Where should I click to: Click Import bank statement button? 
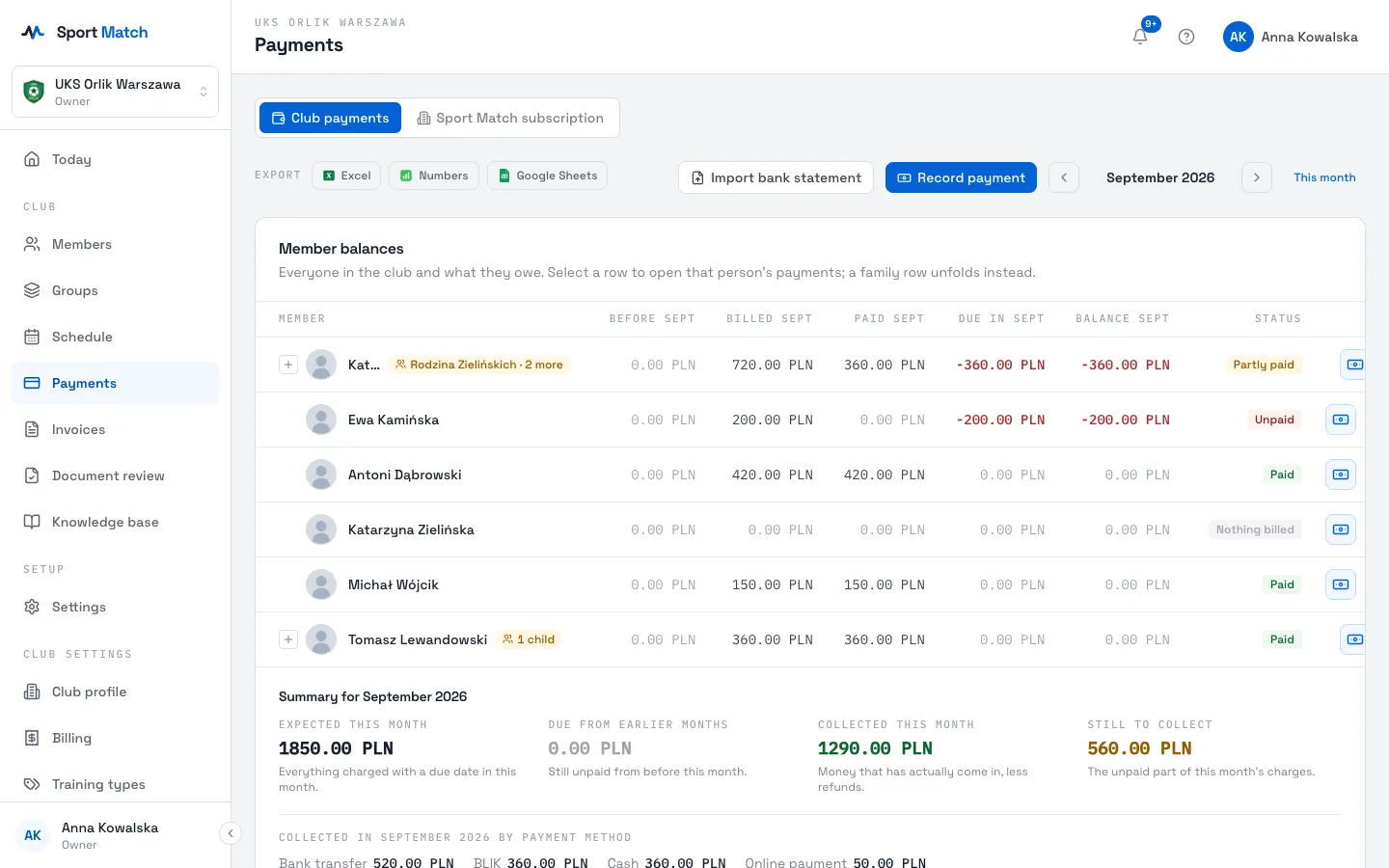click(x=776, y=177)
